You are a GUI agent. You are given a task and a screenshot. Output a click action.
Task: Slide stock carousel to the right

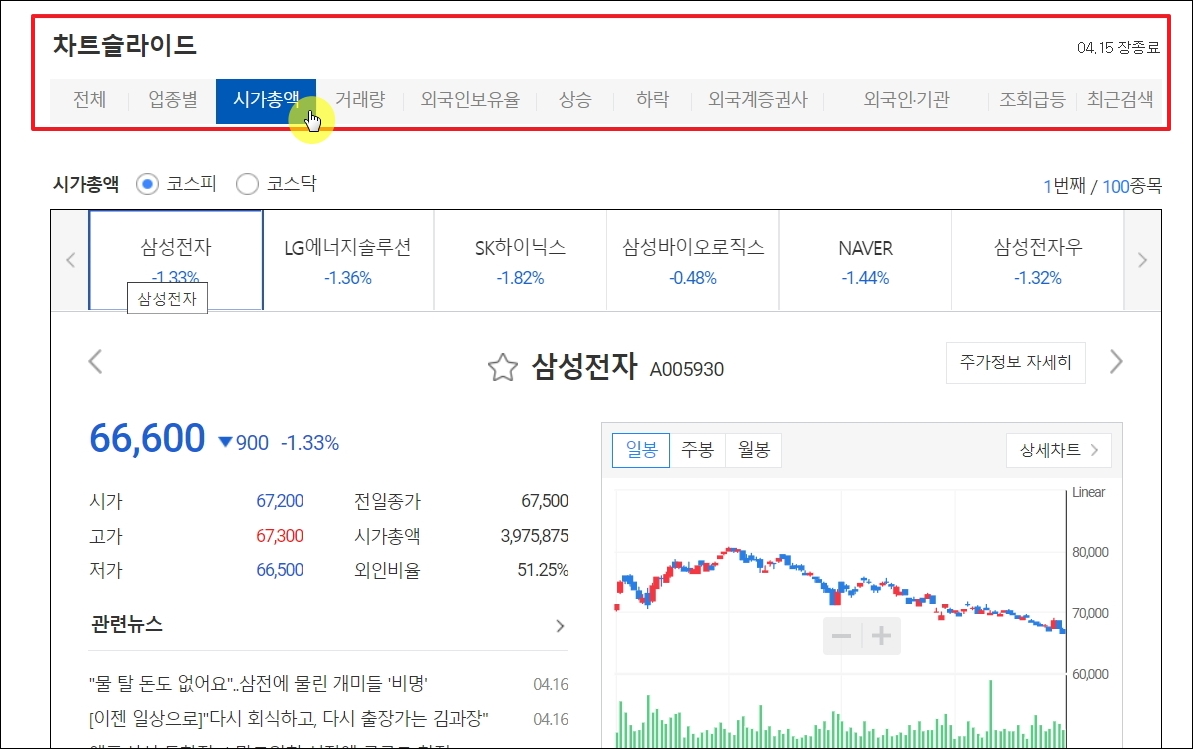click(x=1142, y=260)
